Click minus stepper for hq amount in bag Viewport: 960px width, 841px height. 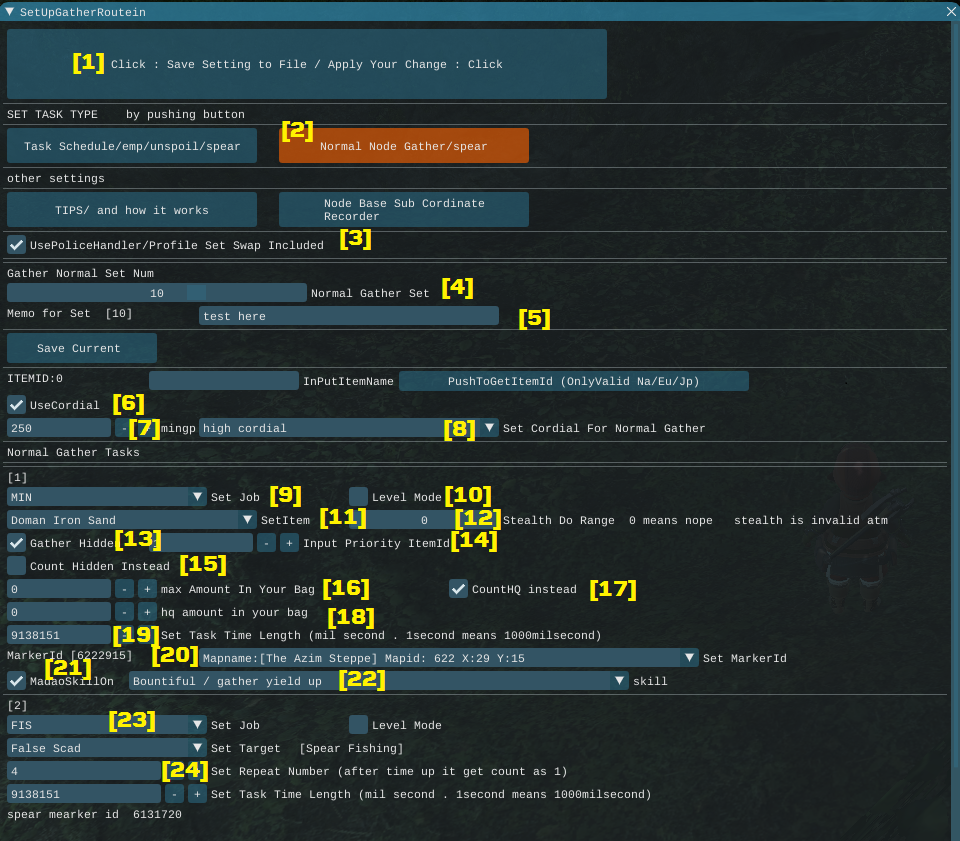(x=124, y=611)
